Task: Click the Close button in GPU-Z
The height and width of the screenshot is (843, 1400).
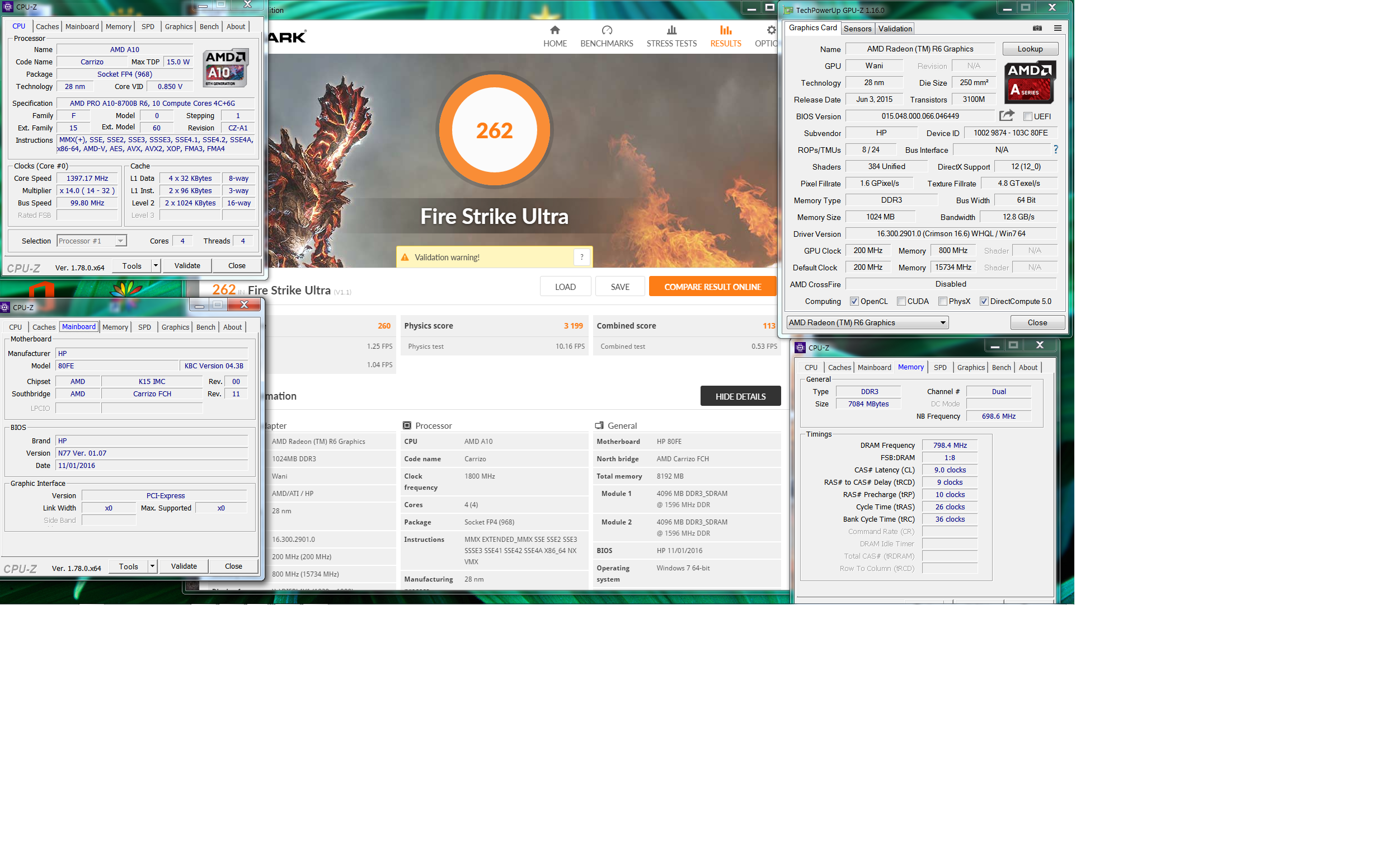Action: pos(1037,322)
